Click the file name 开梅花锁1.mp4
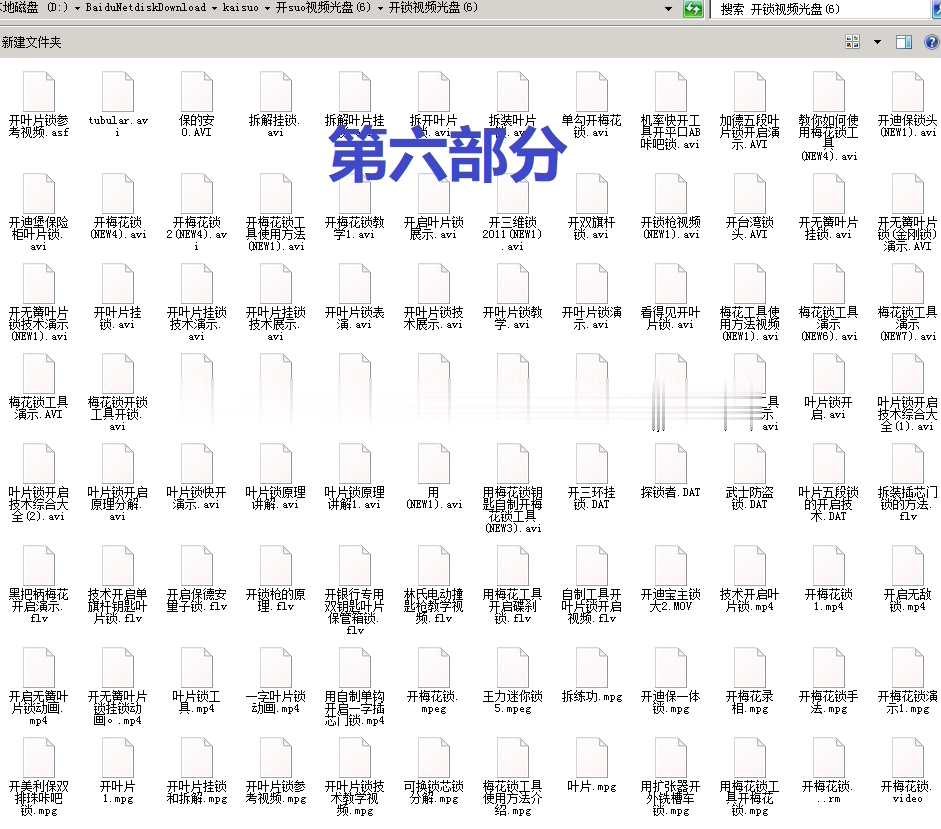Image resolution: width=941 pixels, height=829 pixels. [829, 600]
